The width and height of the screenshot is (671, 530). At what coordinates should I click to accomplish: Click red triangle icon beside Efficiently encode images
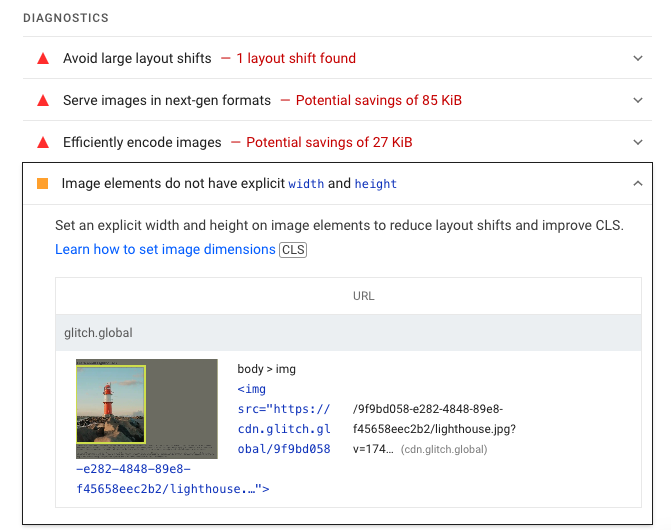pyautogui.click(x=43, y=142)
